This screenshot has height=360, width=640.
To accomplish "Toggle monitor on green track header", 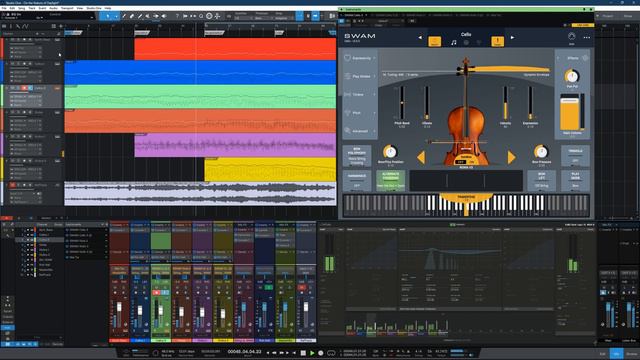I will pos(30,88).
